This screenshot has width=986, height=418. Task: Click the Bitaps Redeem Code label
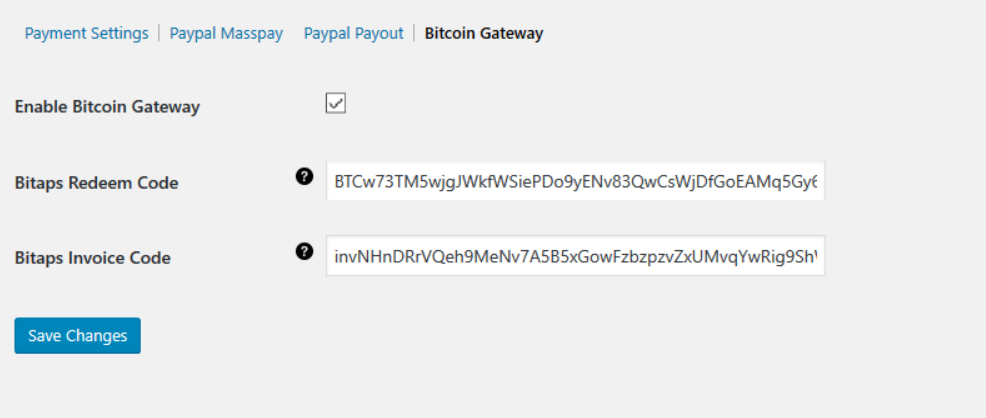click(96, 183)
